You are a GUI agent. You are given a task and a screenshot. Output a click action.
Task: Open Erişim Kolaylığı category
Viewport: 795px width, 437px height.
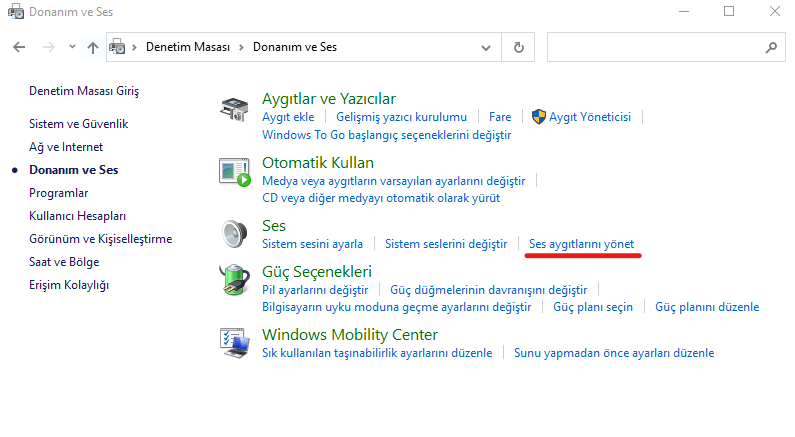69,285
